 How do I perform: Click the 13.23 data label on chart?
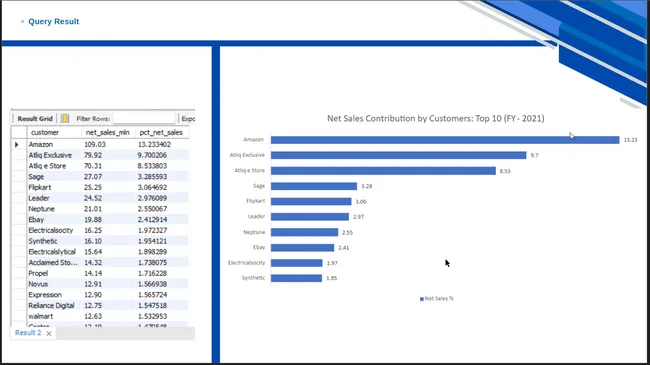point(630,140)
